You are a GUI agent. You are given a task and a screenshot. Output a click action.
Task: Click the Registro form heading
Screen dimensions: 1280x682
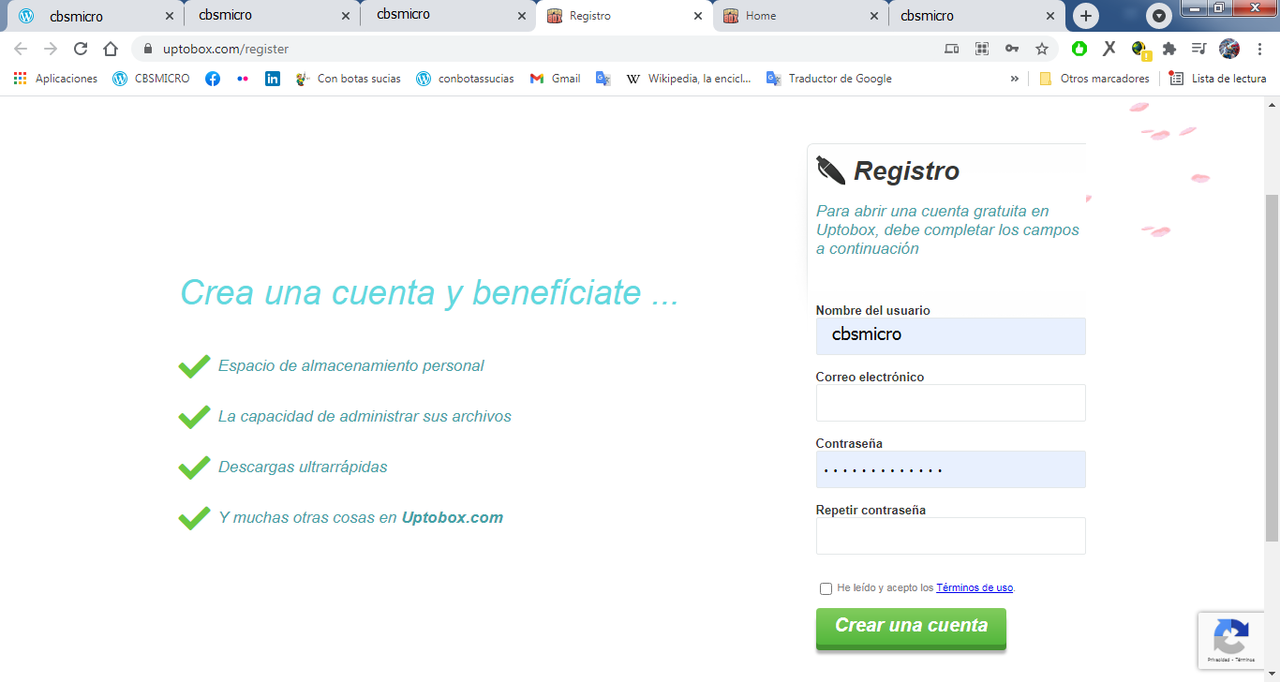click(906, 171)
